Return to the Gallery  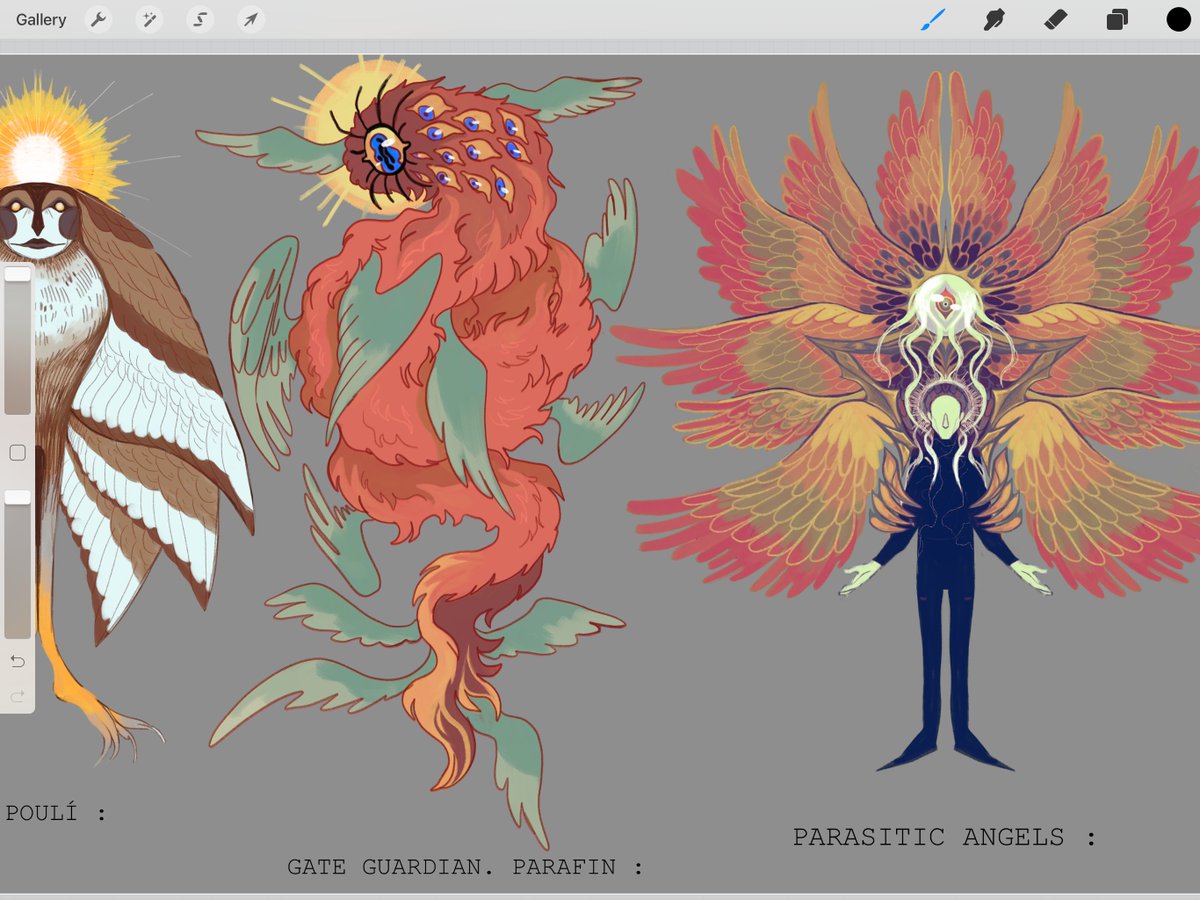pos(41,20)
